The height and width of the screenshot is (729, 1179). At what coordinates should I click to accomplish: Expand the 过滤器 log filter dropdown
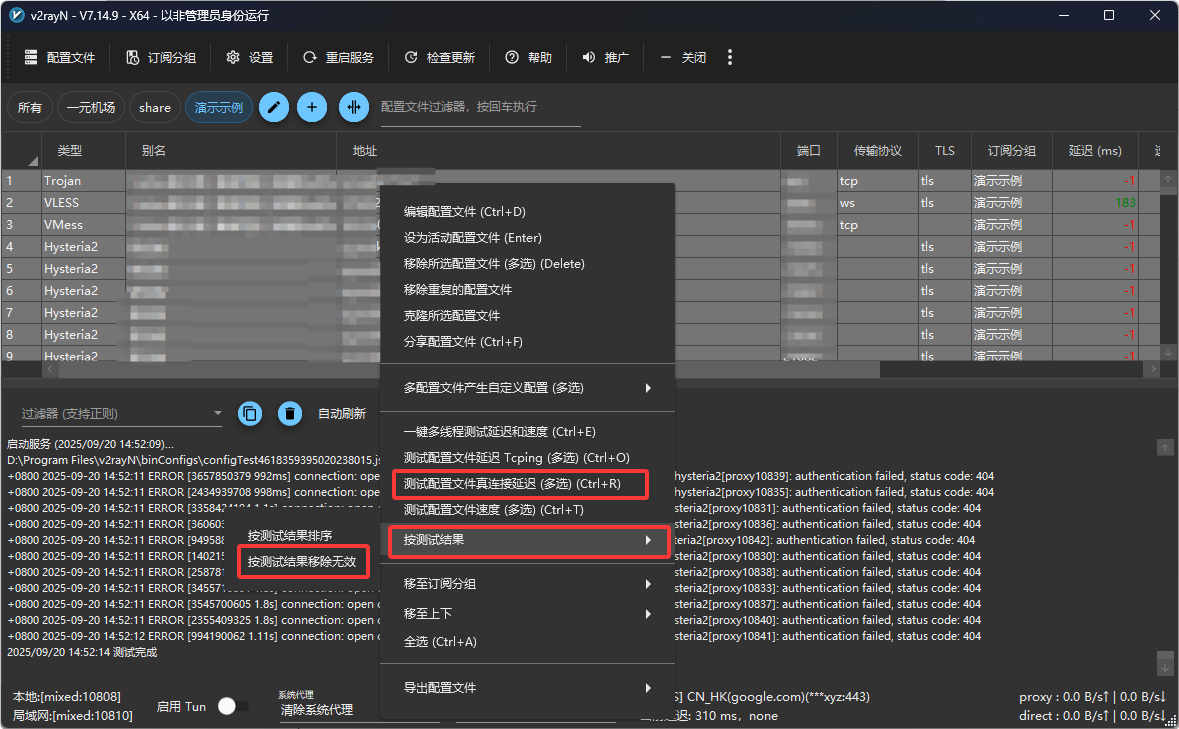point(218,413)
